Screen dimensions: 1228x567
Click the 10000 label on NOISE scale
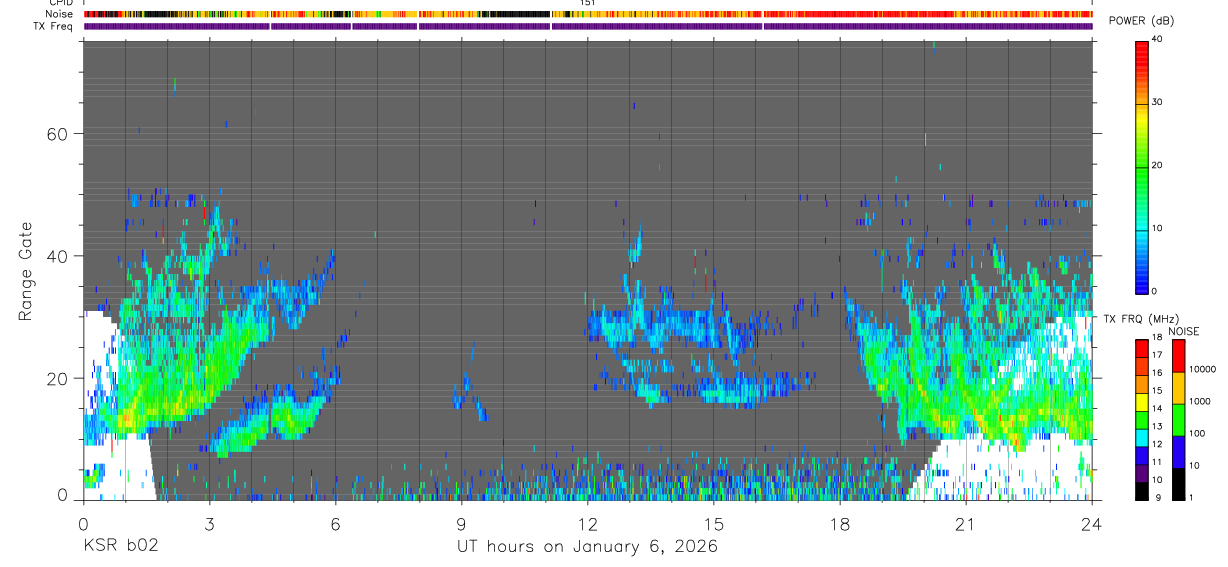[x=1204, y=369]
